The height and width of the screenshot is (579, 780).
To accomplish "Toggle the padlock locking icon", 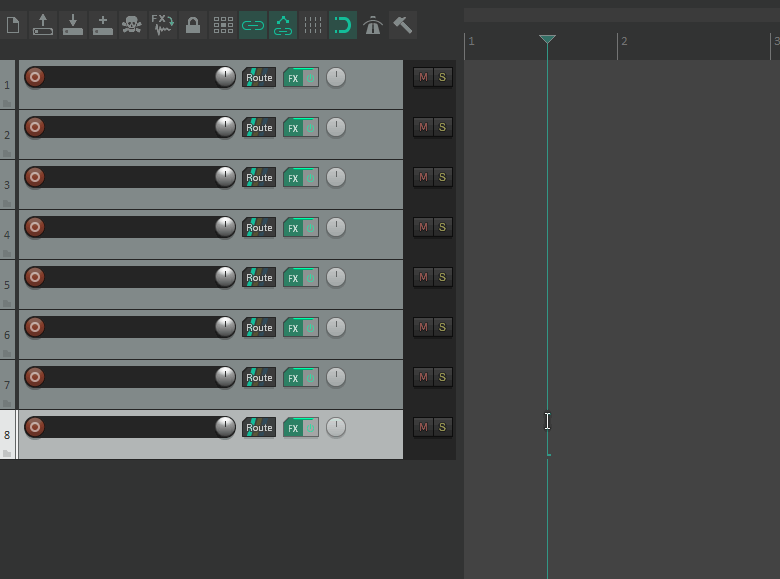I will [193, 25].
